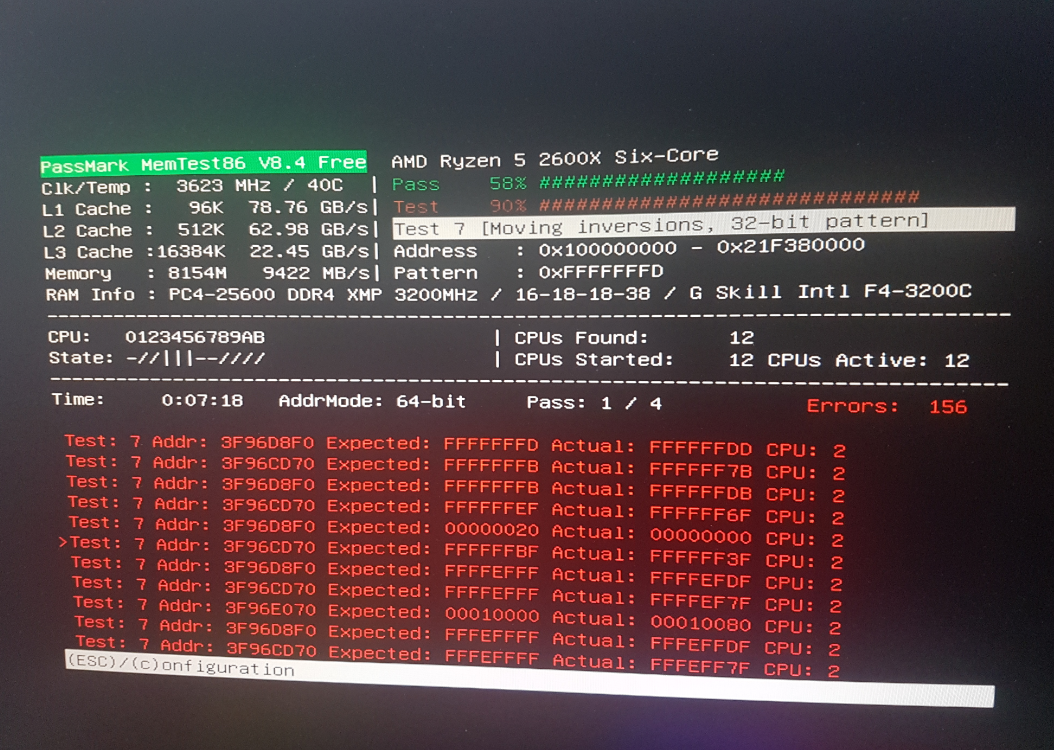The width and height of the screenshot is (1054, 750).
Task: Click CPUs Found: 12 entry
Action: [634, 337]
